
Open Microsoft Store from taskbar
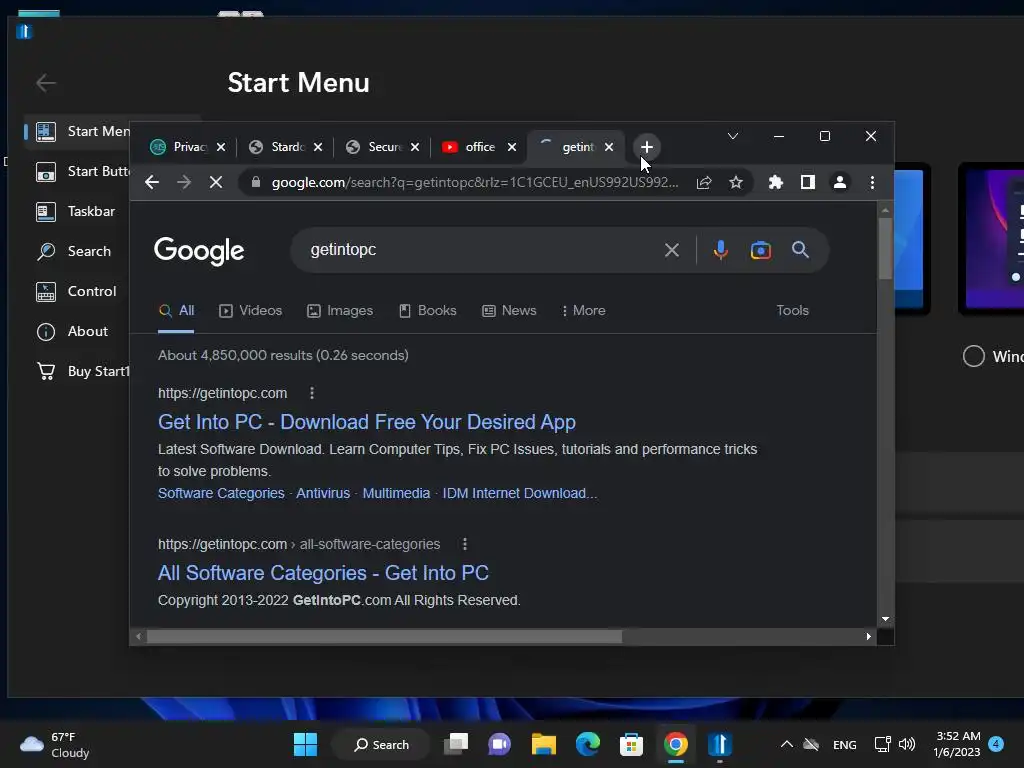(x=632, y=744)
